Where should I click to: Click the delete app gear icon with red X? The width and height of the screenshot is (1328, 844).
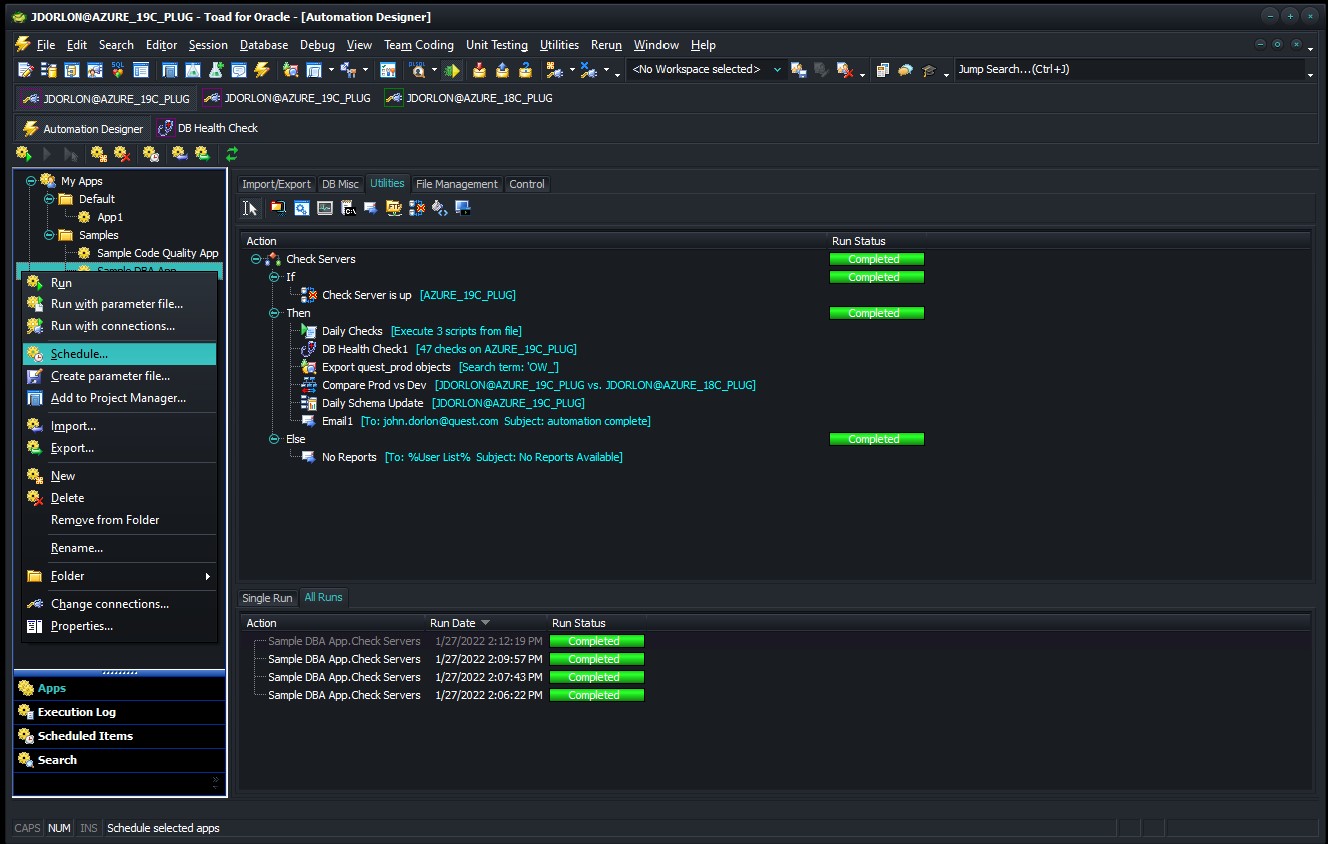[120, 153]
